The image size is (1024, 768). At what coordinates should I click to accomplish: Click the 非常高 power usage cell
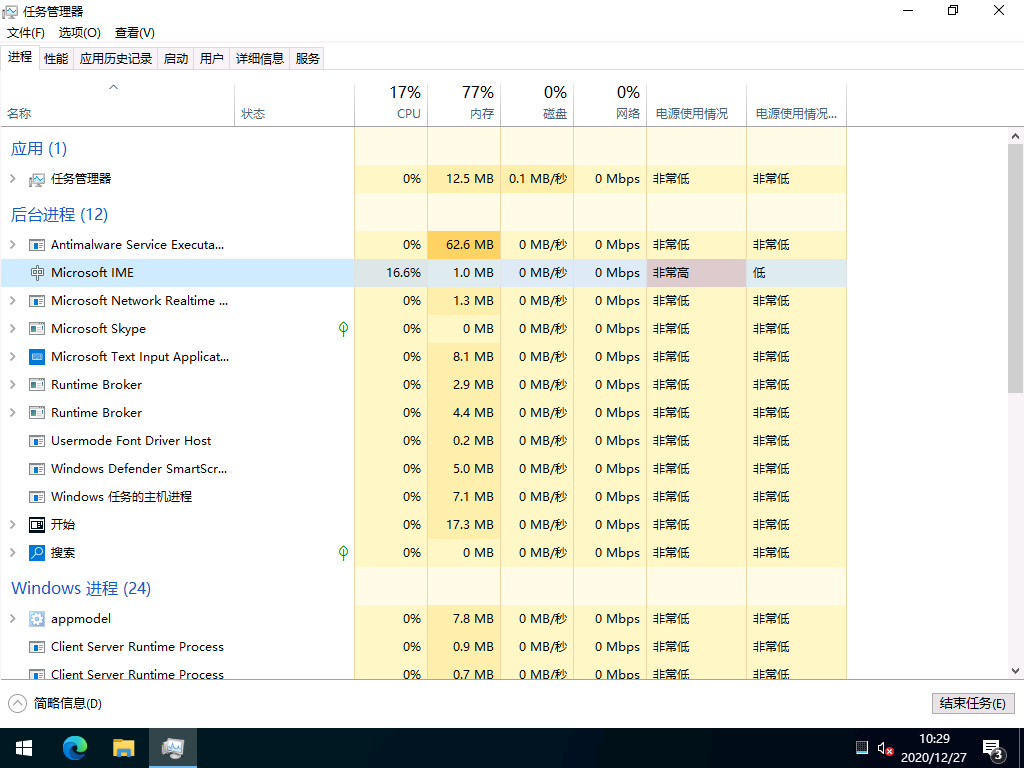(696, 273)
